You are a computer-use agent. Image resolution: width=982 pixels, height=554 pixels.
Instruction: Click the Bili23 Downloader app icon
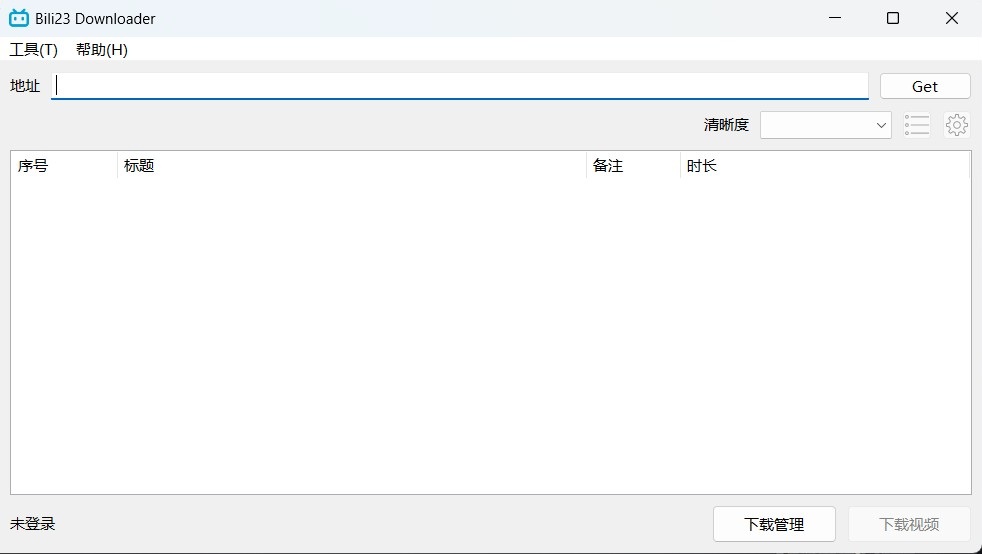coord(19,18)
